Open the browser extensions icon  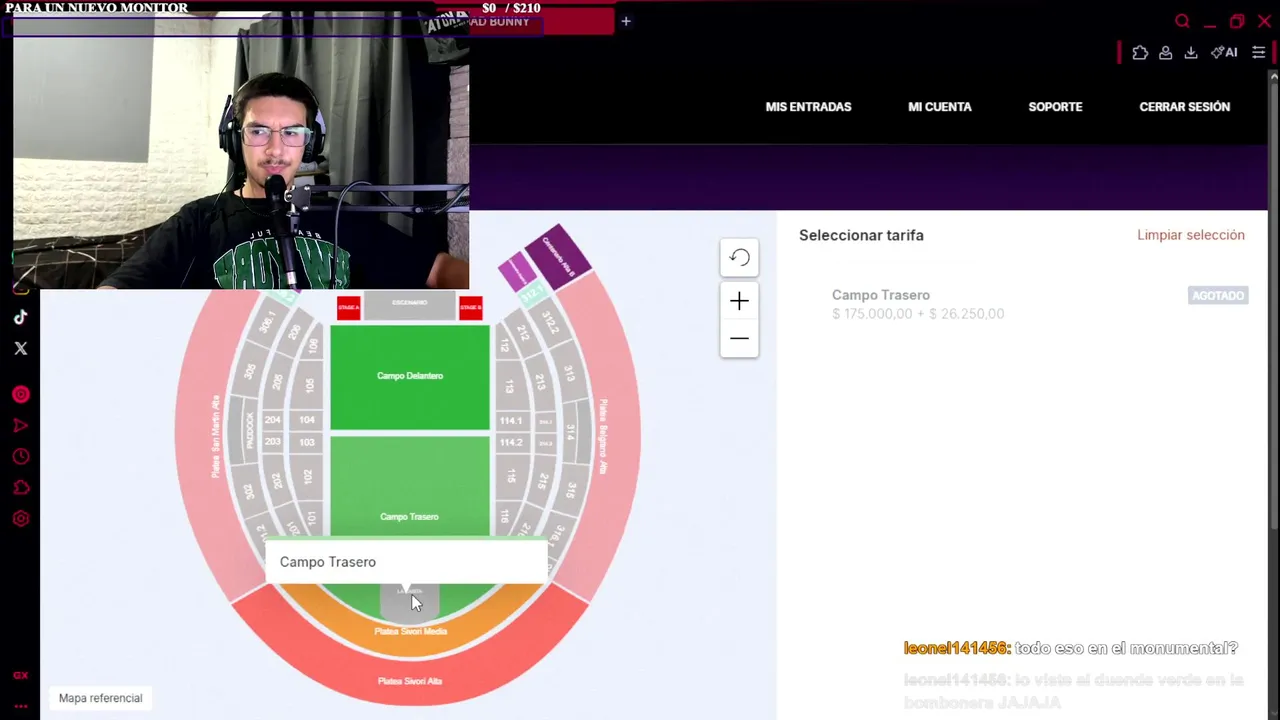coord(1140,53)
